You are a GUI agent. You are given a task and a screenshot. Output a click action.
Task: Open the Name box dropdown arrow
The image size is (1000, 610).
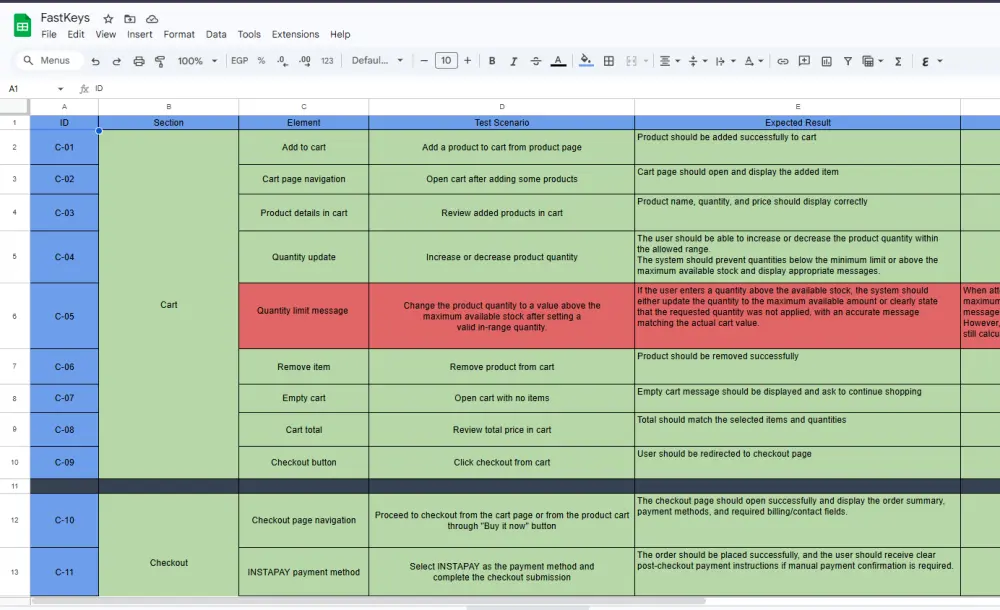coord(61,89)
